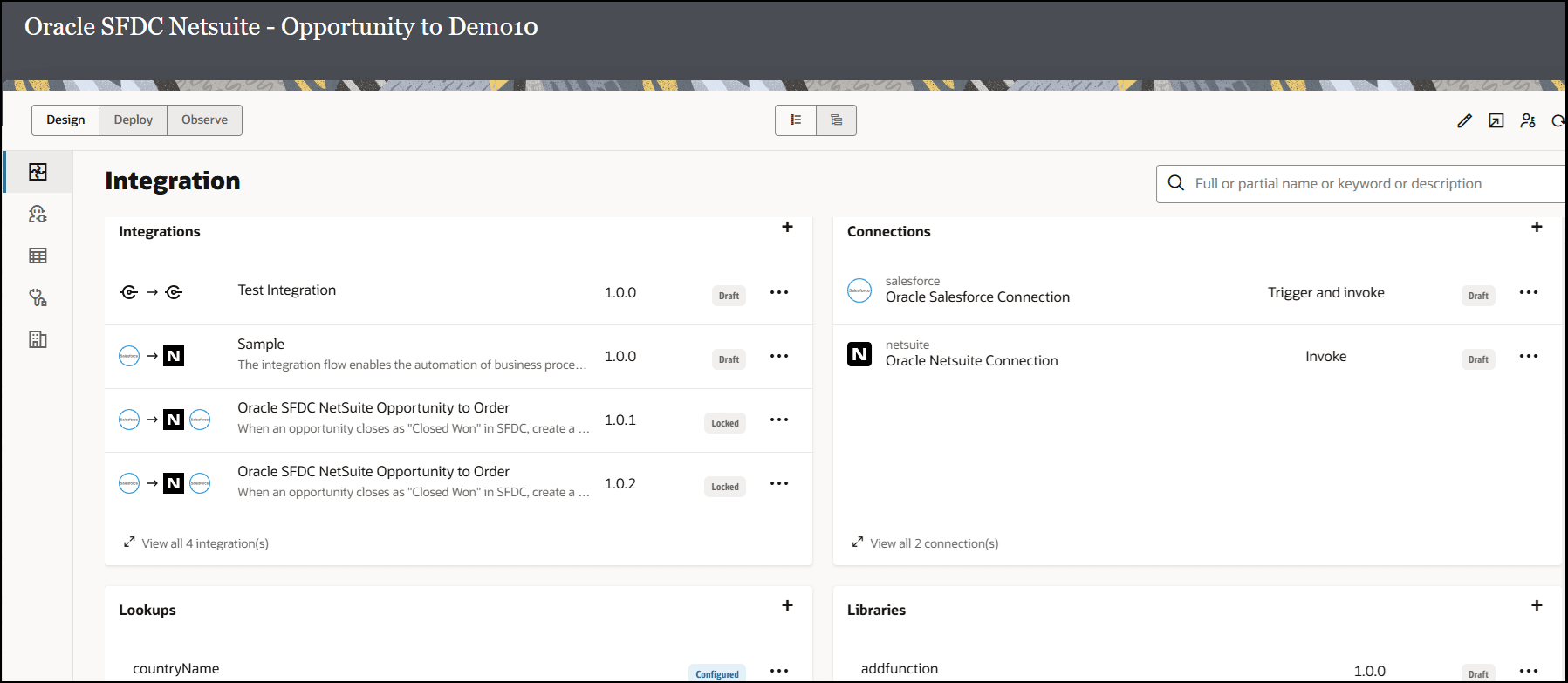The height and width of the screenshot is (683, 1568).
Task: Switch to the grouped view toggle
Action: (x=836, y=120)
